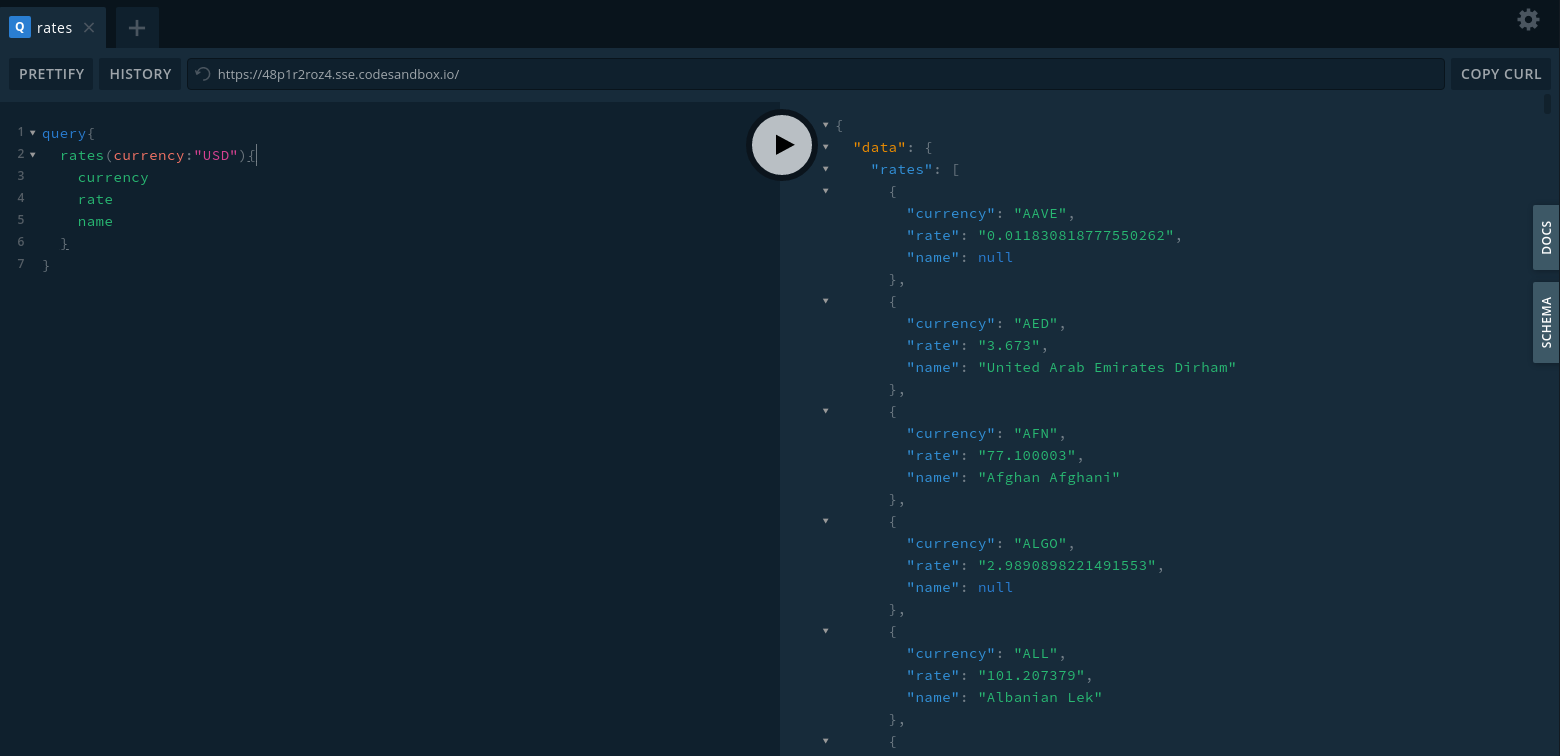Collapse the AED entry object
Screen dimensions: 1560x756
[x=825, y=301]
